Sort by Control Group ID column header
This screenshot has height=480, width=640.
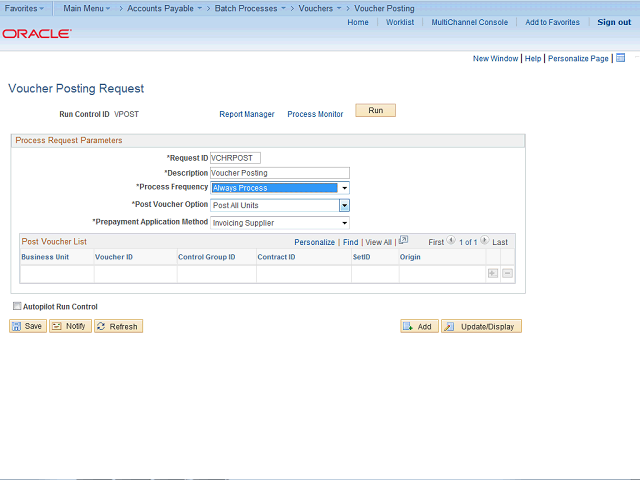[x=207, y=257]
